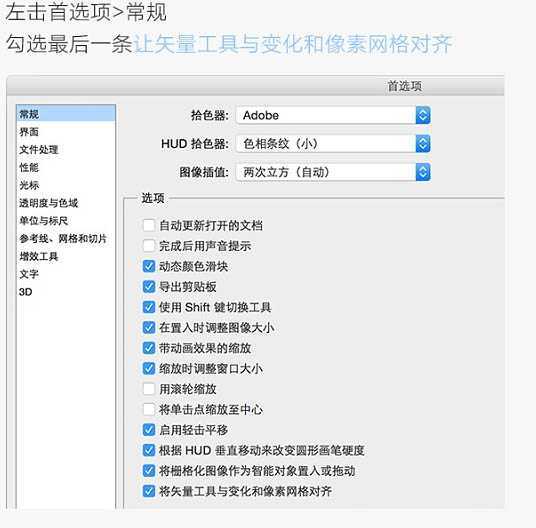Toggle 在置入时调整图像大小 checkbox
The width and height of the screenshot is (536, 528).
point(149,327)
